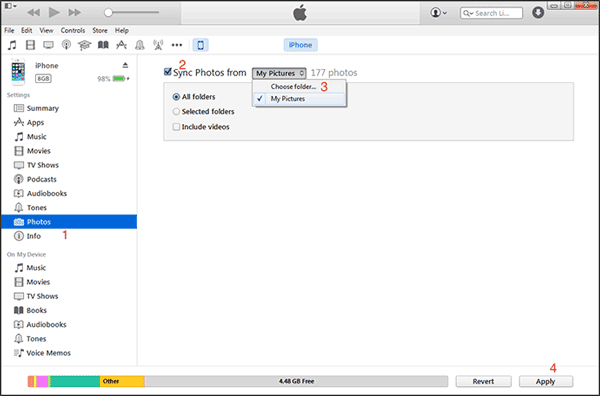Open the TV Shows monitor icon in toolbar

click(48, 45)
